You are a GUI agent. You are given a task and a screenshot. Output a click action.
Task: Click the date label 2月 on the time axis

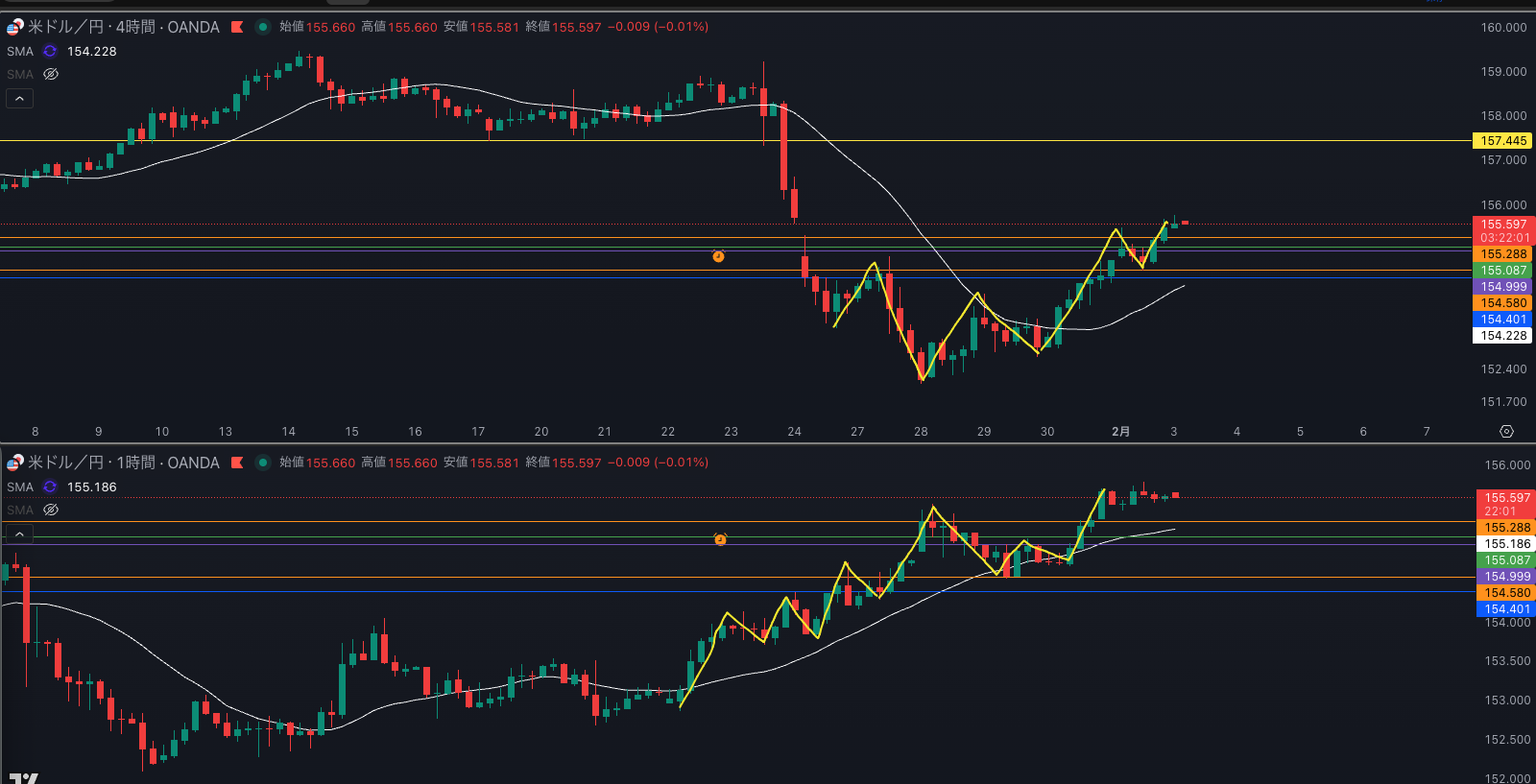coord(1120,432)
